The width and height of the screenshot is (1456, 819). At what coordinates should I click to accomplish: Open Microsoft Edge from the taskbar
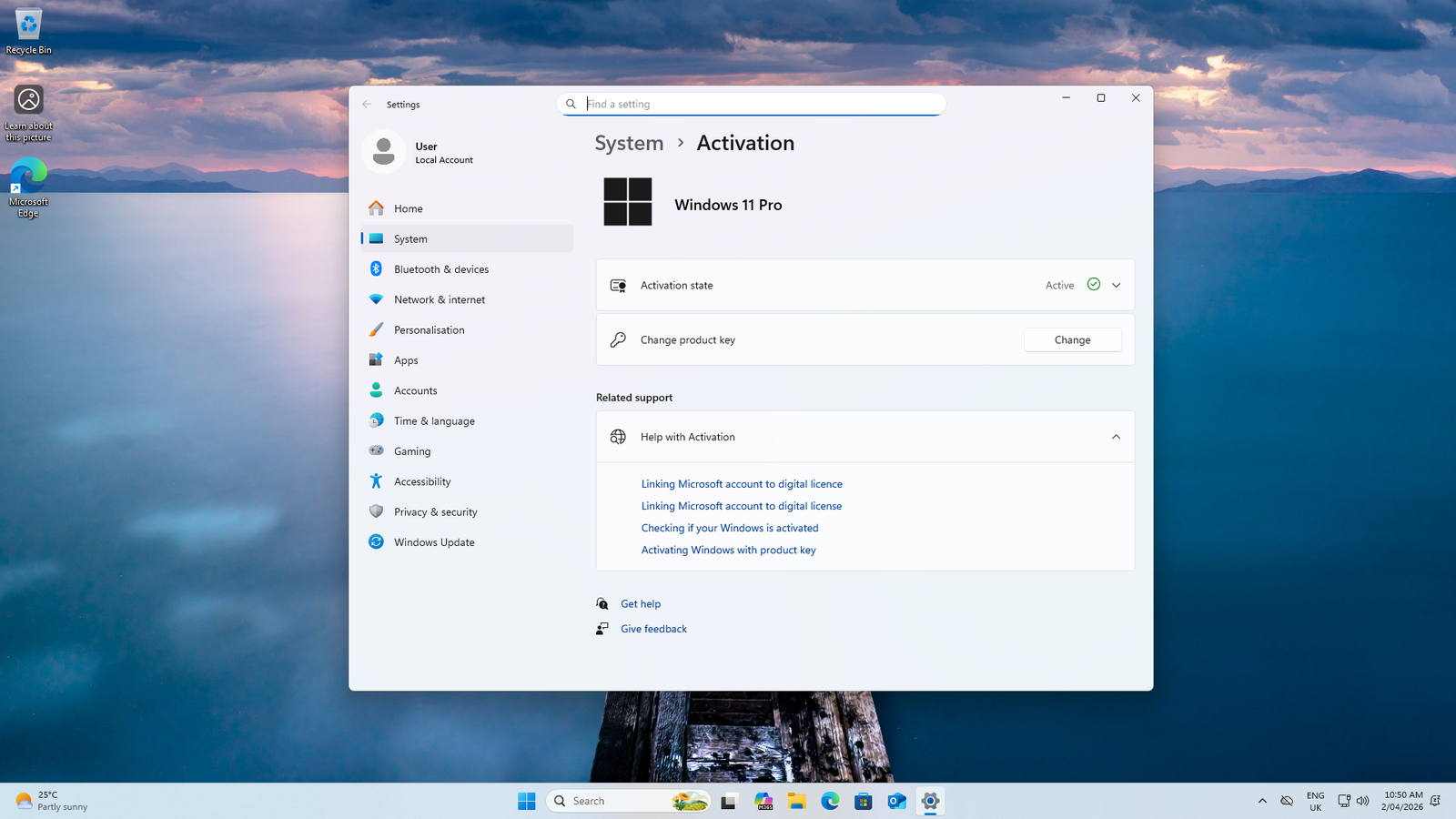(830, 801)
